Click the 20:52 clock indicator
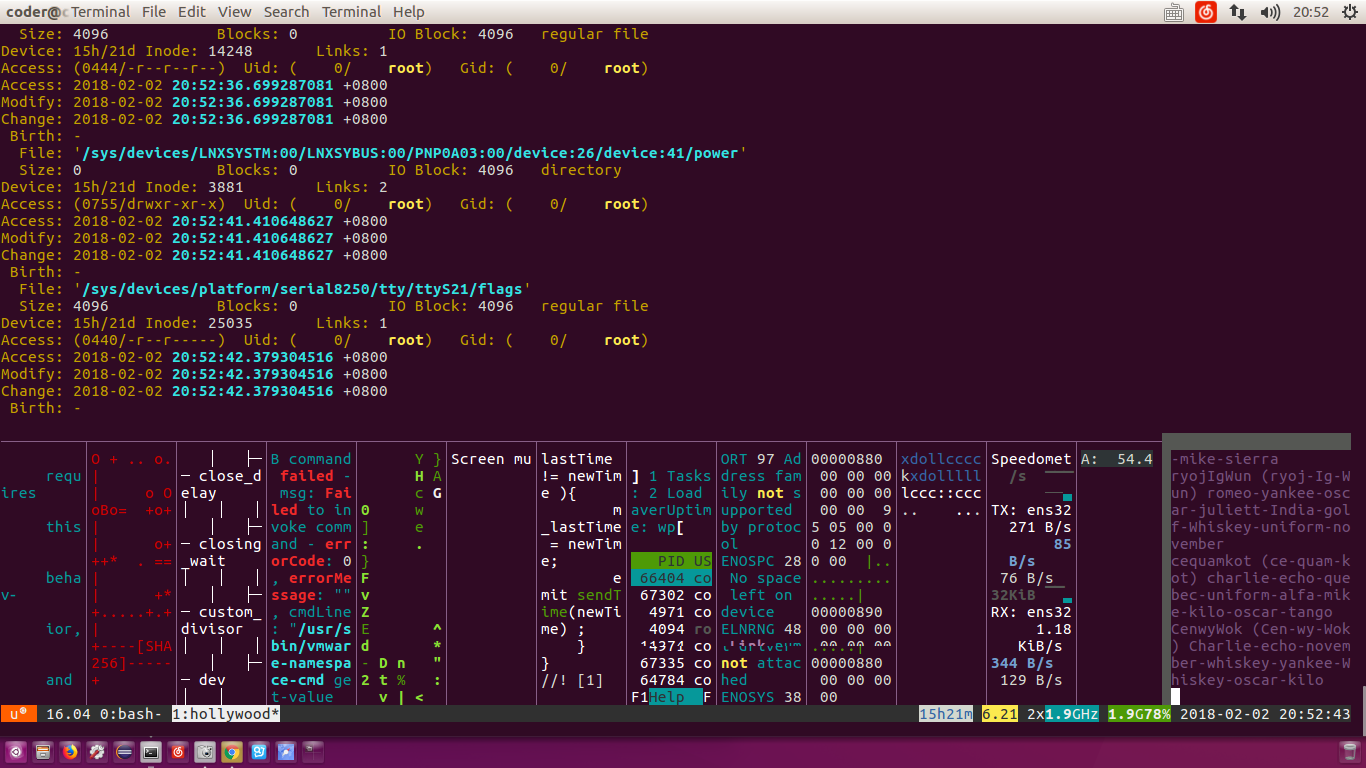Image resolution: width=1366 pixels, height=768 pixels. tap(1310, 12)
